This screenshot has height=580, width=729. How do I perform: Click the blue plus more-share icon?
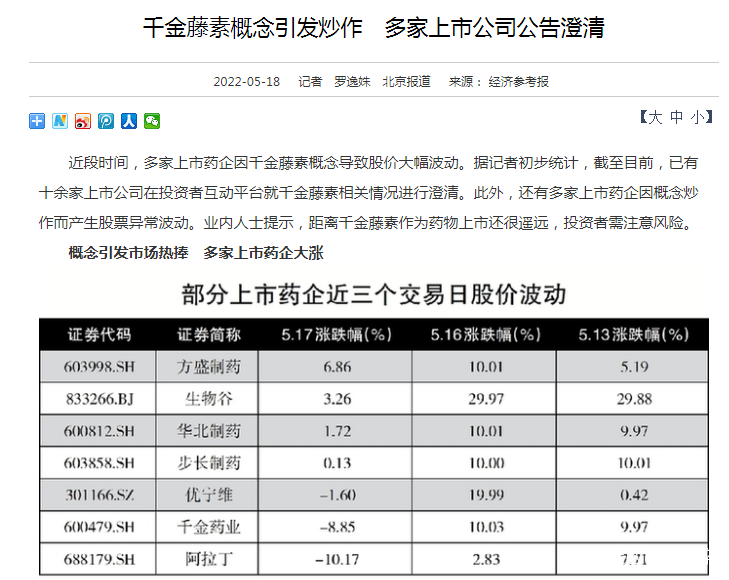pyautogui.click(x=37, y=121)
